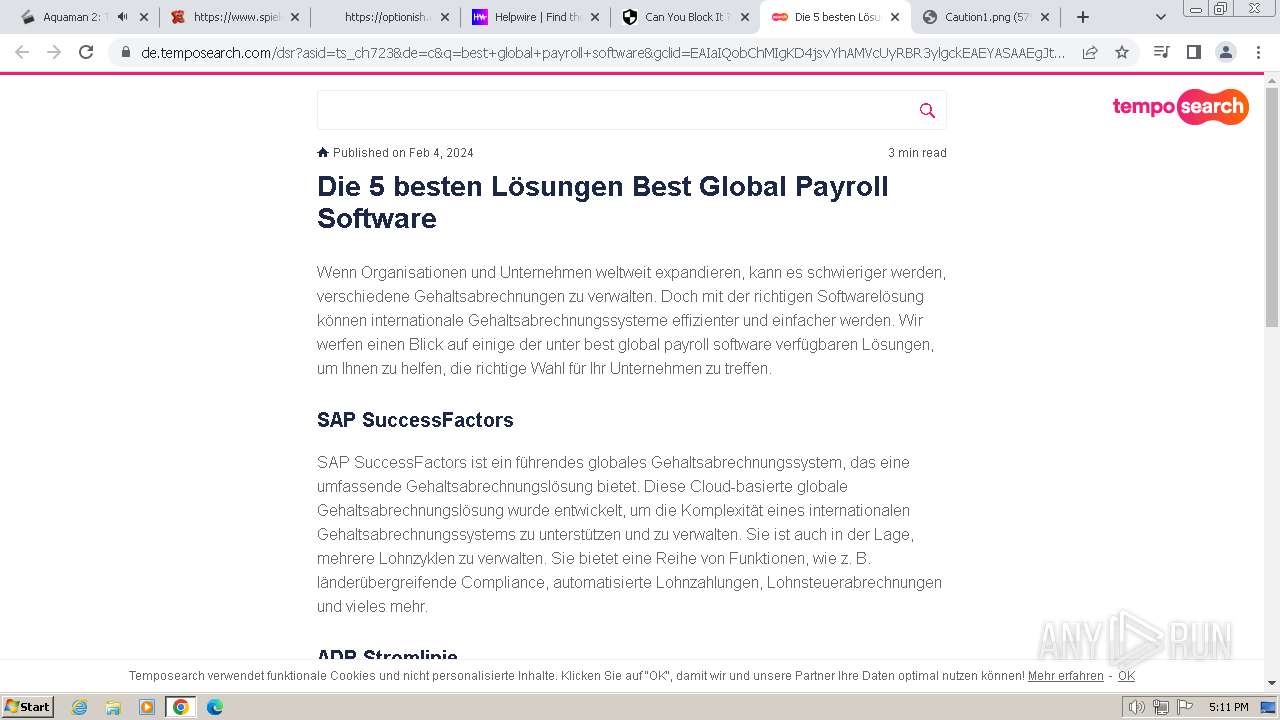1280x720 pixels.
Task: Click the page vertical scrollbar thumb
Action: (x=1271, y=207)
